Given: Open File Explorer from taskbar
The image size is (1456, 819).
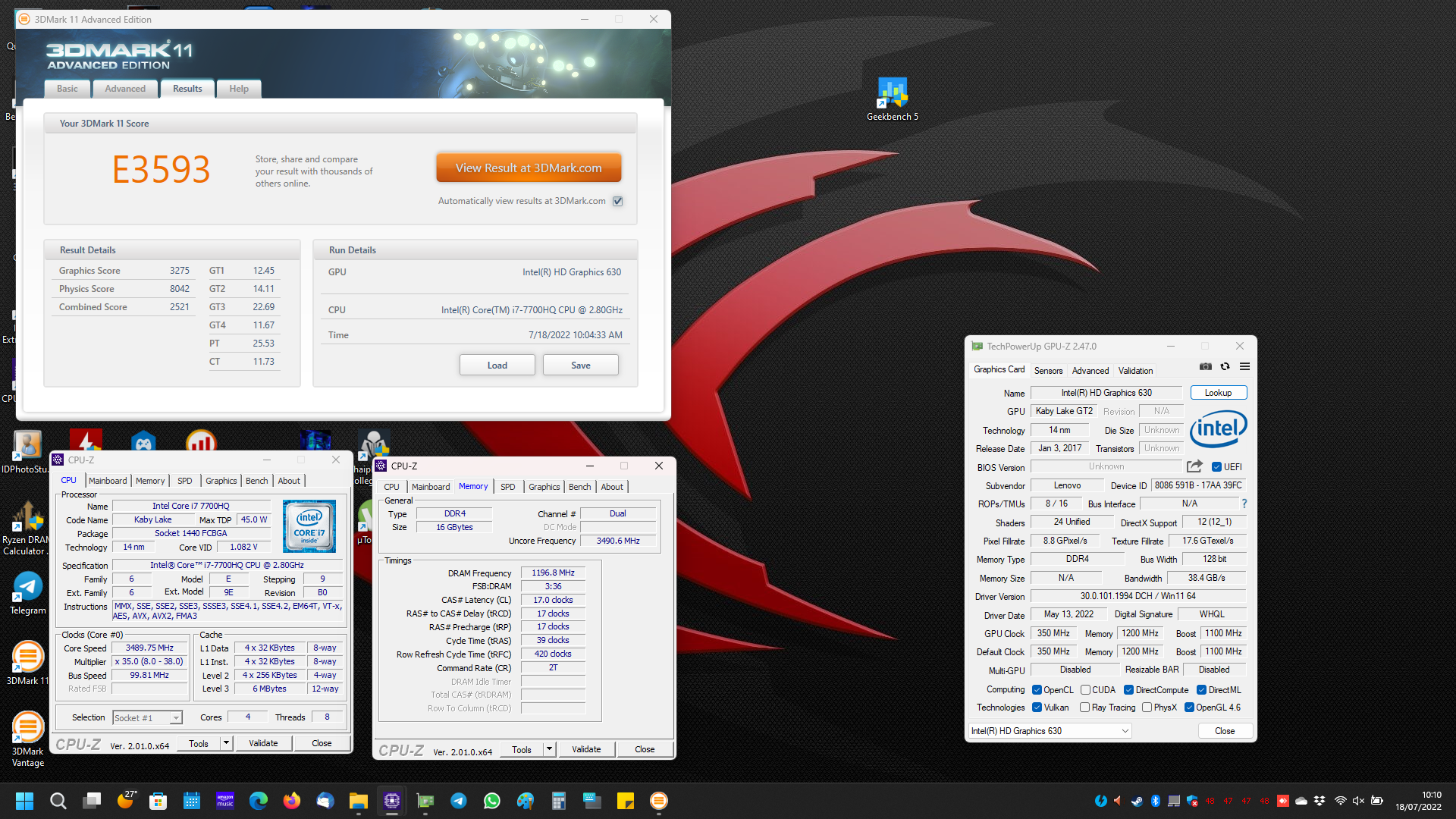Looking at the screenshot, I should click(359, 801).
